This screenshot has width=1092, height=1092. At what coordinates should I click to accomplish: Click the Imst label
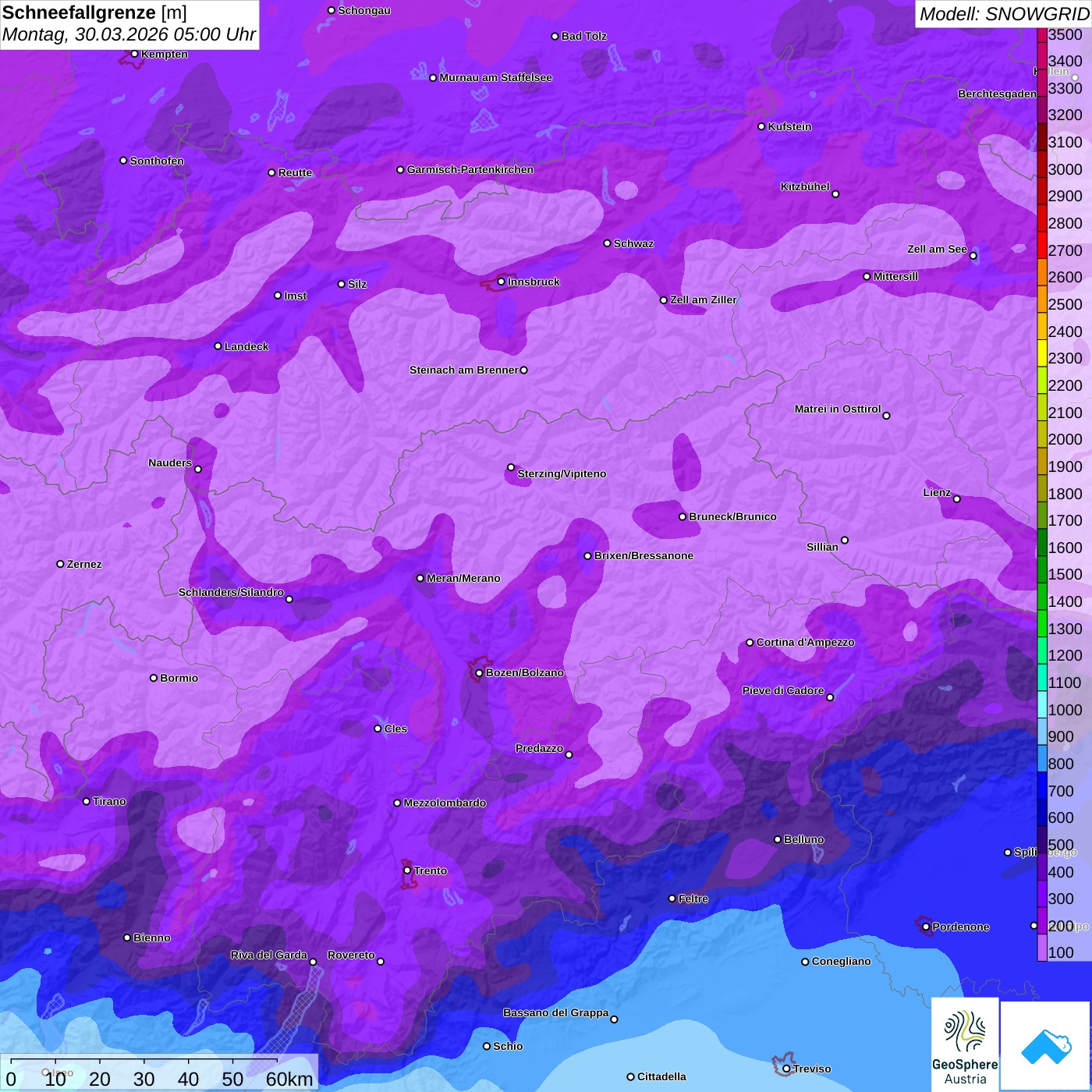[295, 296]
